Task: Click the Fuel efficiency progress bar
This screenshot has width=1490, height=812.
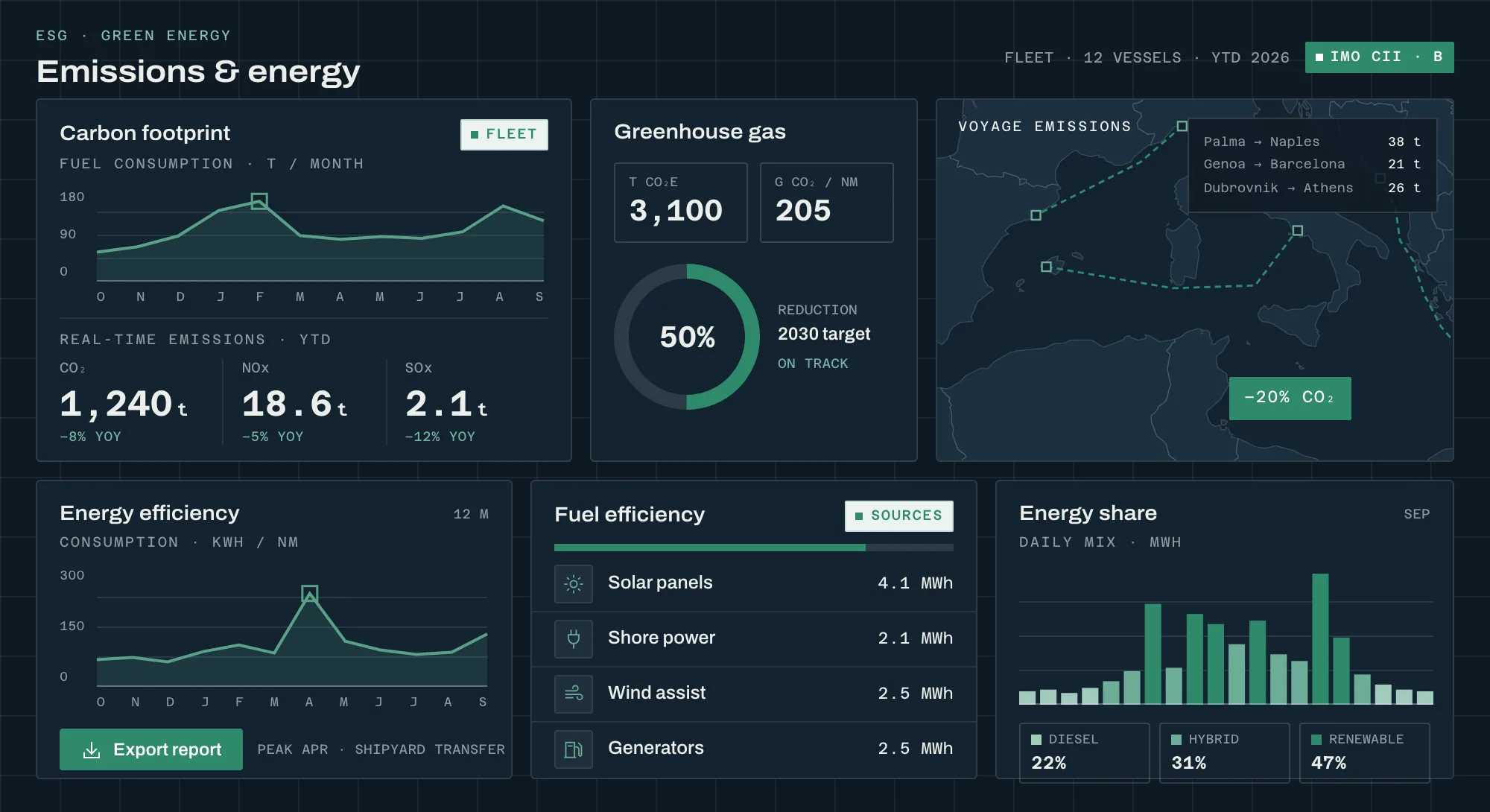Action: 754,548
